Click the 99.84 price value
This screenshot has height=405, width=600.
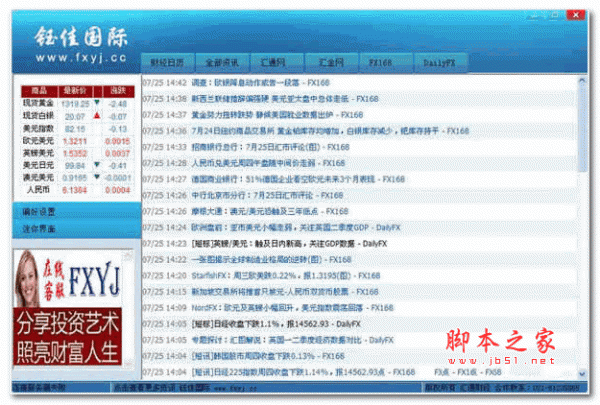point(75,166)
